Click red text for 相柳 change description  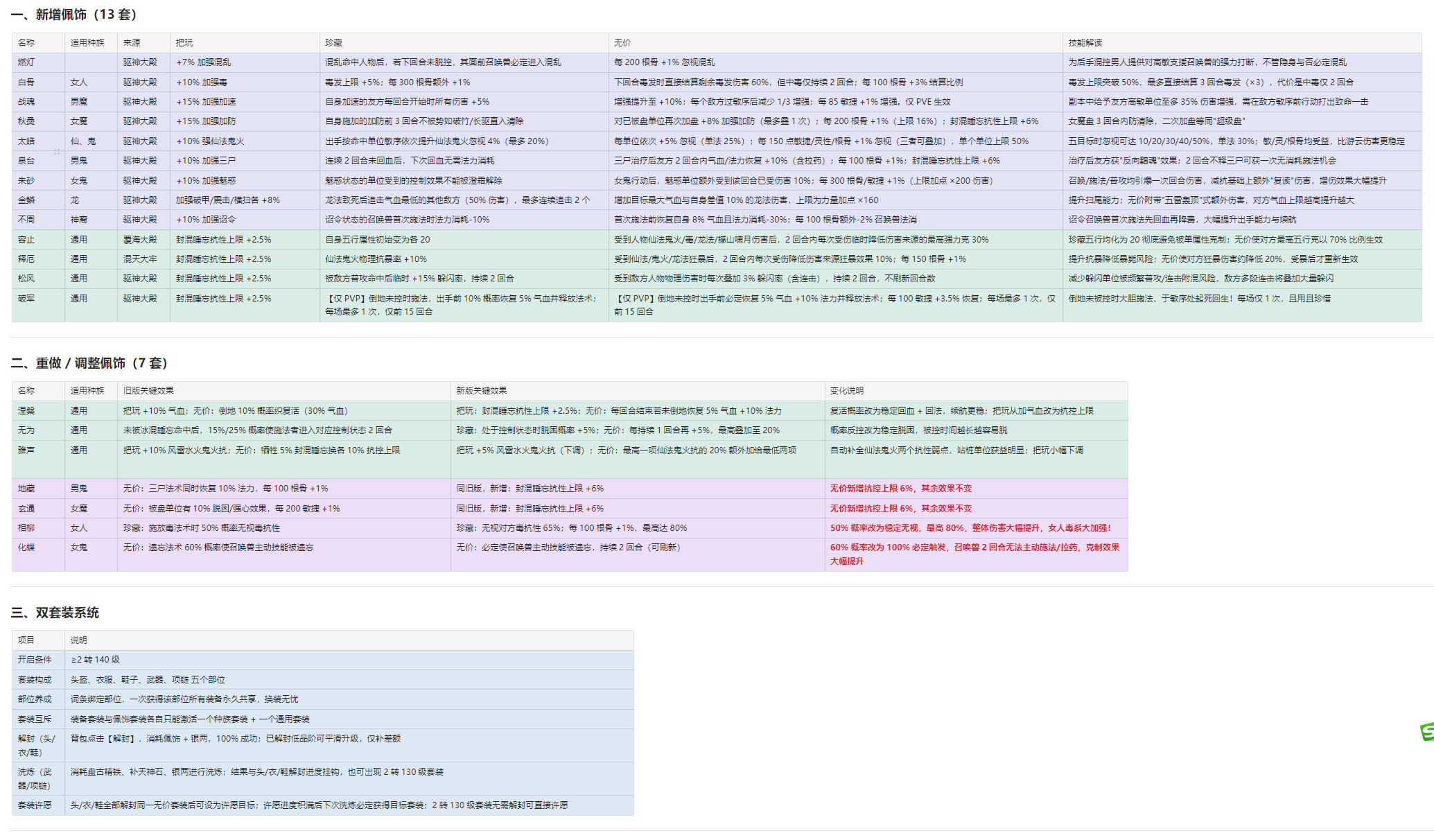pyautogui.click(x=970, y=528)
